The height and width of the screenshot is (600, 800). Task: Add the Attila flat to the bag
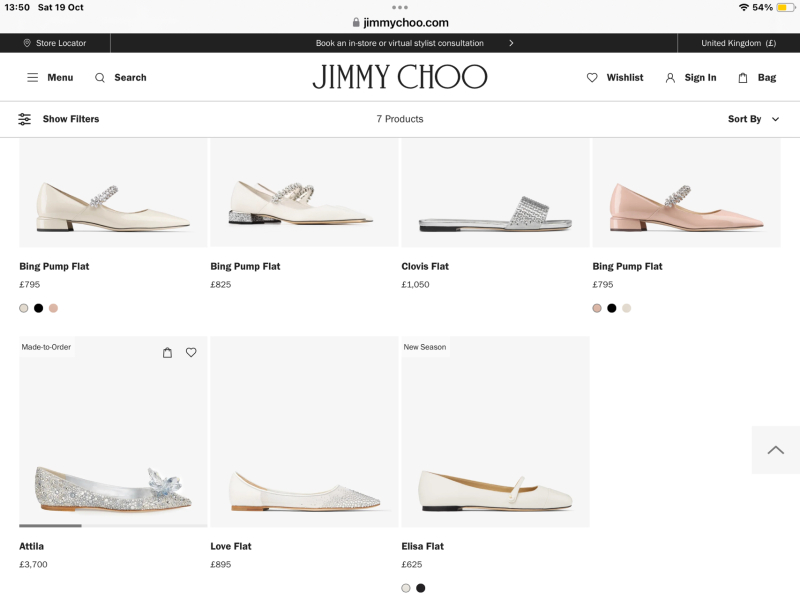click(167, 352)
